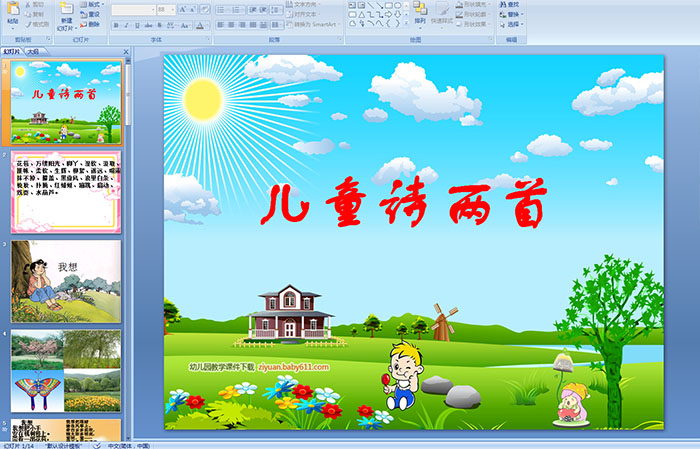Click the Copy (复制) button
700x449 pixels.
[x=35, y=14]
